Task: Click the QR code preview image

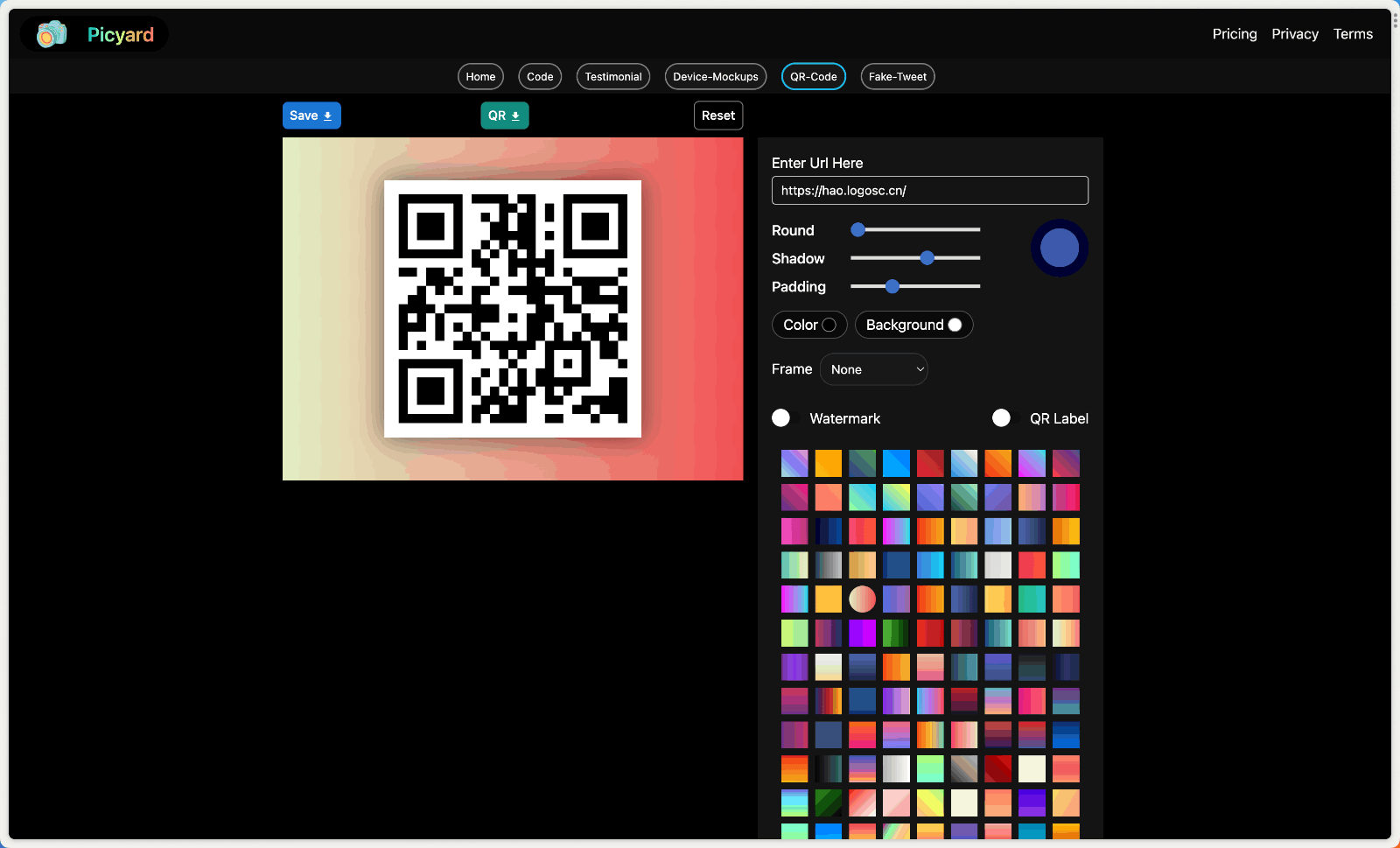Action: tap(513, 309)
